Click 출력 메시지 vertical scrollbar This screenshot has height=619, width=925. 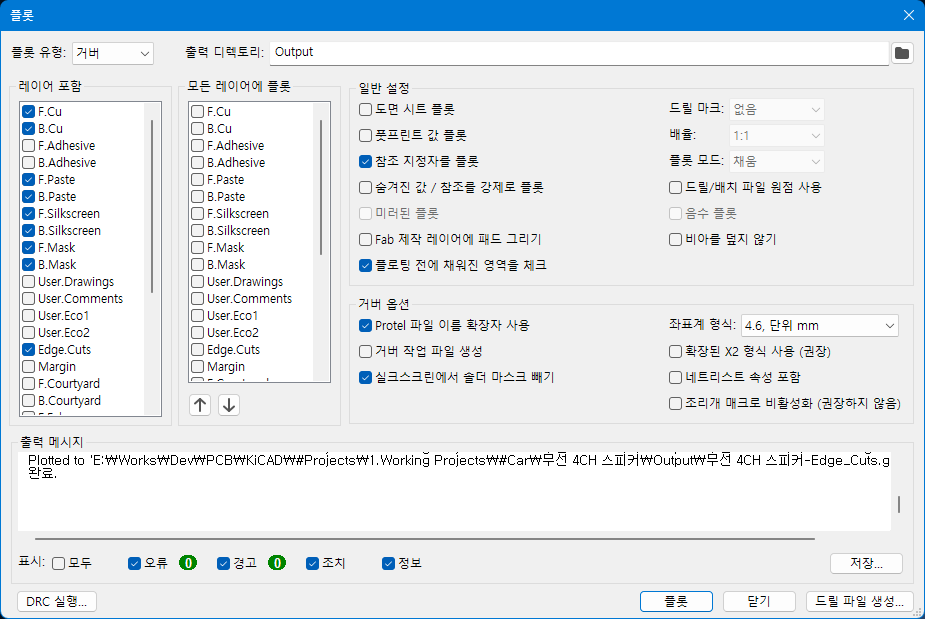[899, 504]
